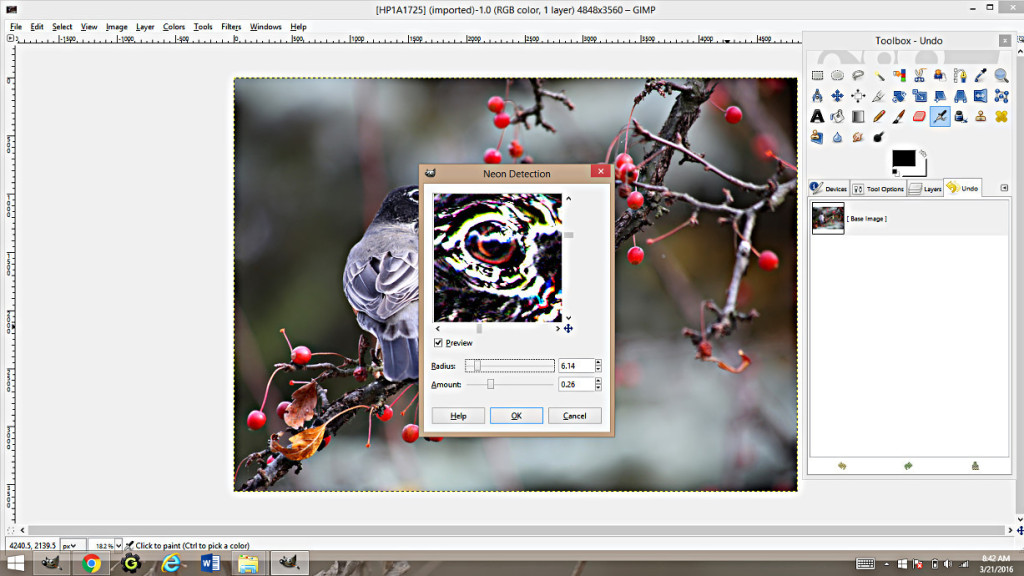The height and width of the screenshot is (576, 1024).
Task: Select the Zoom magnifier tool
Action: click(x=998, y=75)
